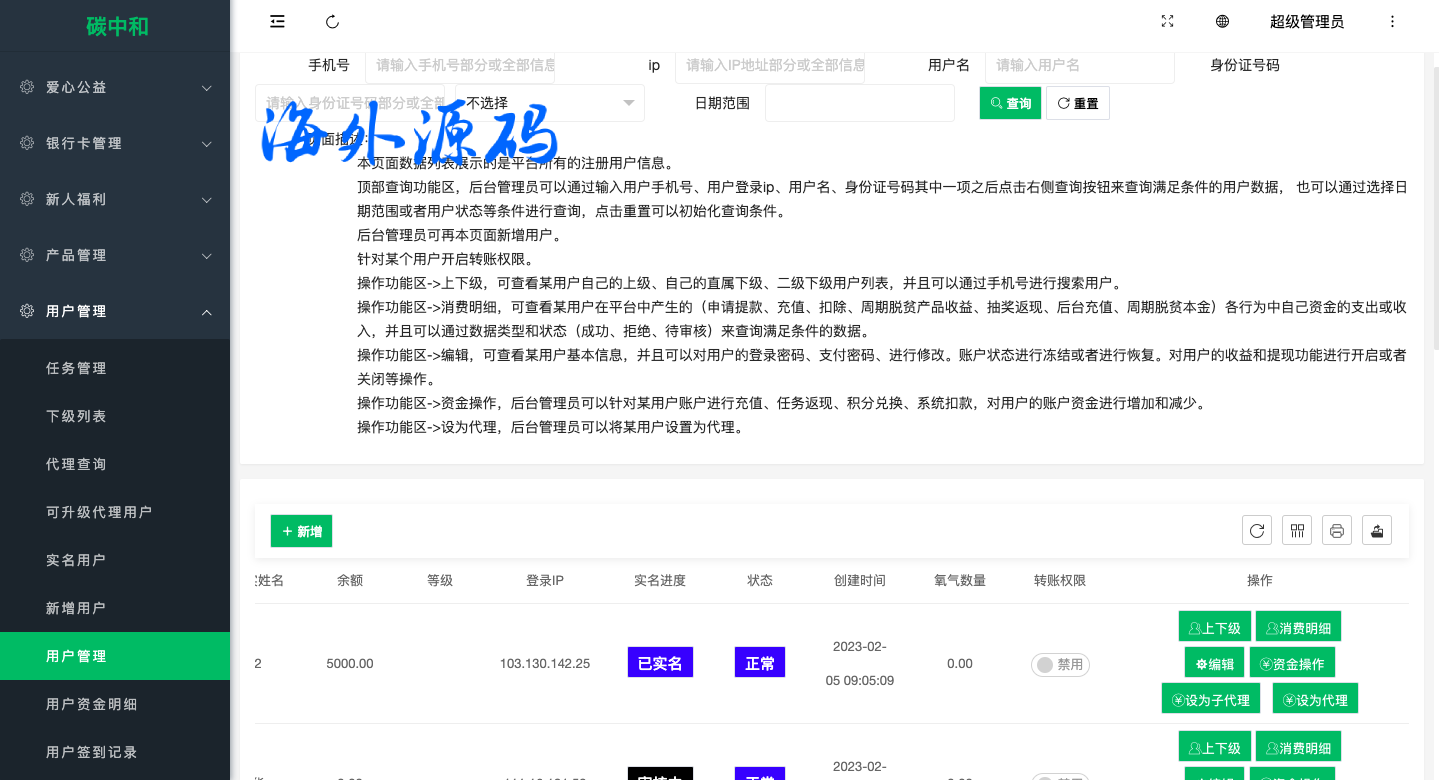Click the 资金操作 button in the first row

[x=1292, y=663]
